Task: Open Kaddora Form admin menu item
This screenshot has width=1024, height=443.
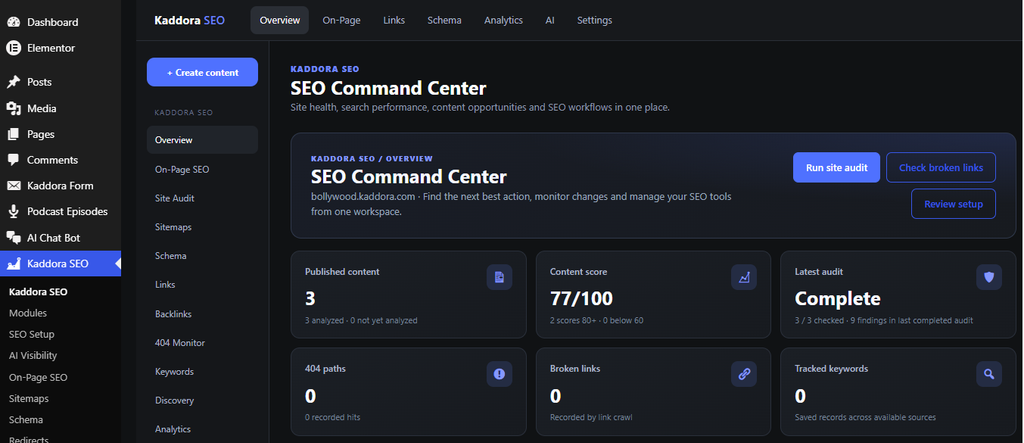Action: [x=60, y=186]
